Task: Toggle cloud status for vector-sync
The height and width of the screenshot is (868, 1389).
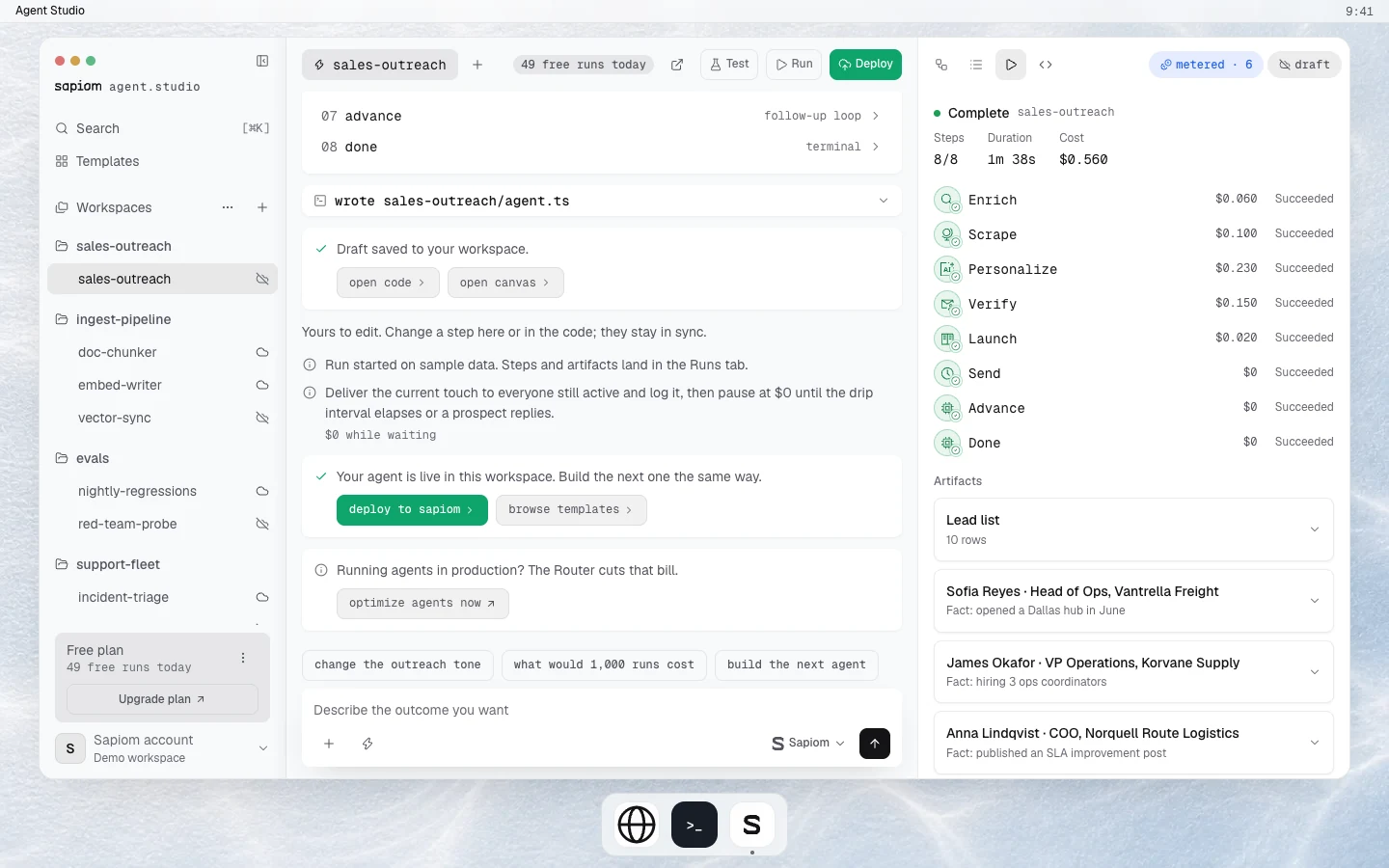Action: pos(262,418)
